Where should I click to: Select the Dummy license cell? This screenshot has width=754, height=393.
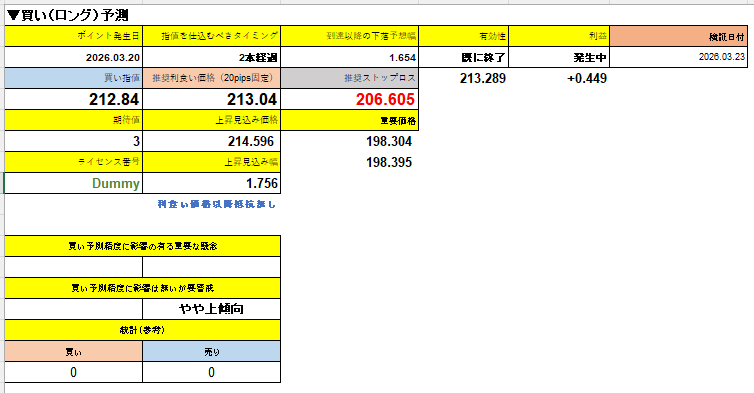pos(74,183)
